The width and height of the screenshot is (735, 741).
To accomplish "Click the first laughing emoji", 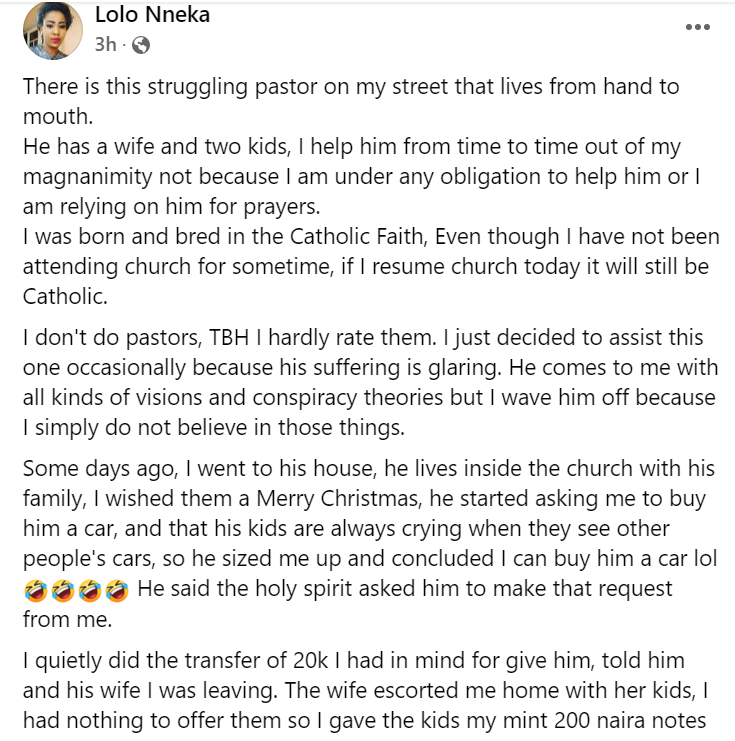I will pyautogui.click(x=34, y=589).
